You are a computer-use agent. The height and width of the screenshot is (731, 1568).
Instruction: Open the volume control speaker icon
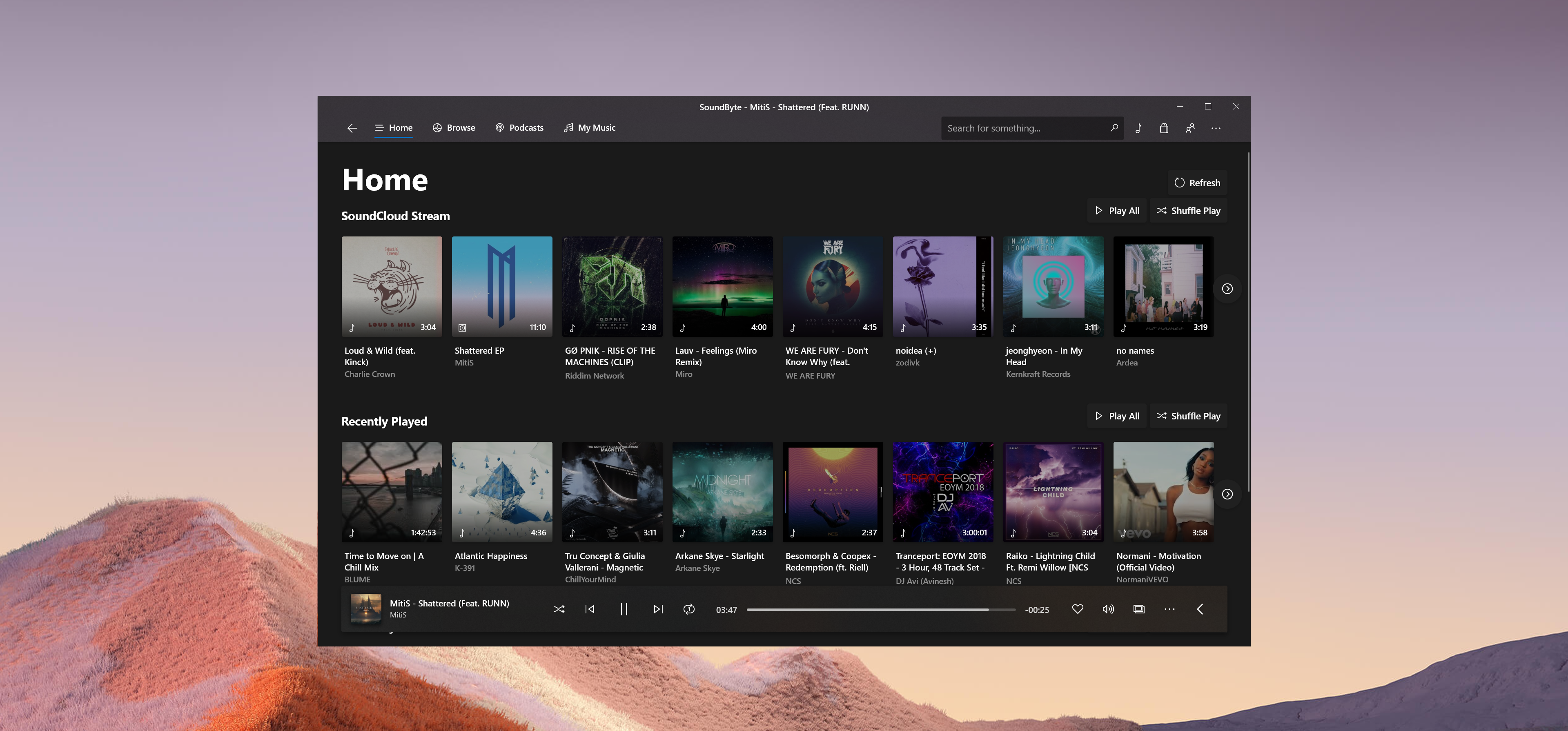tap(1108, 609)
